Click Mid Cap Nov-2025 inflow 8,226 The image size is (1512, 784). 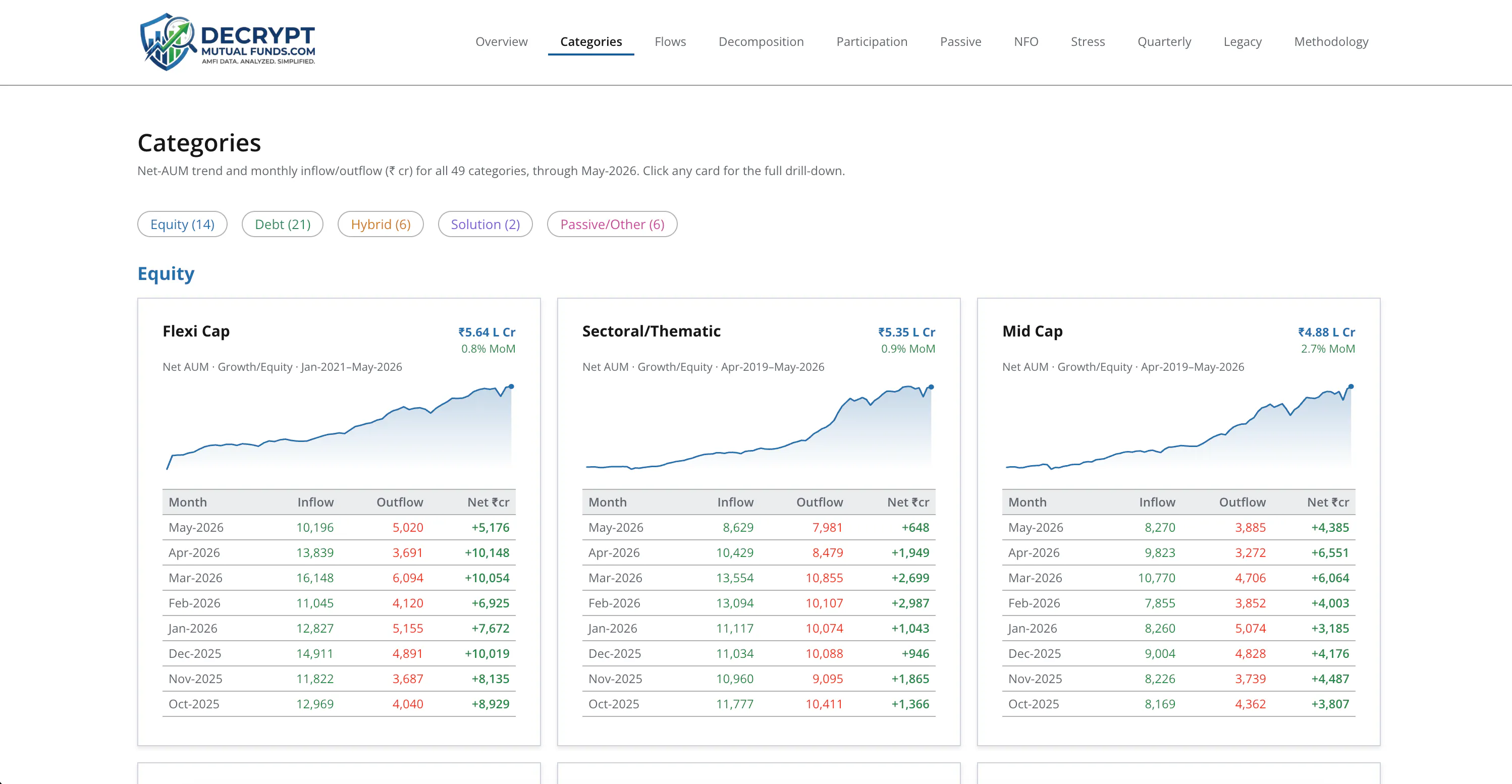pos(1160,679)
